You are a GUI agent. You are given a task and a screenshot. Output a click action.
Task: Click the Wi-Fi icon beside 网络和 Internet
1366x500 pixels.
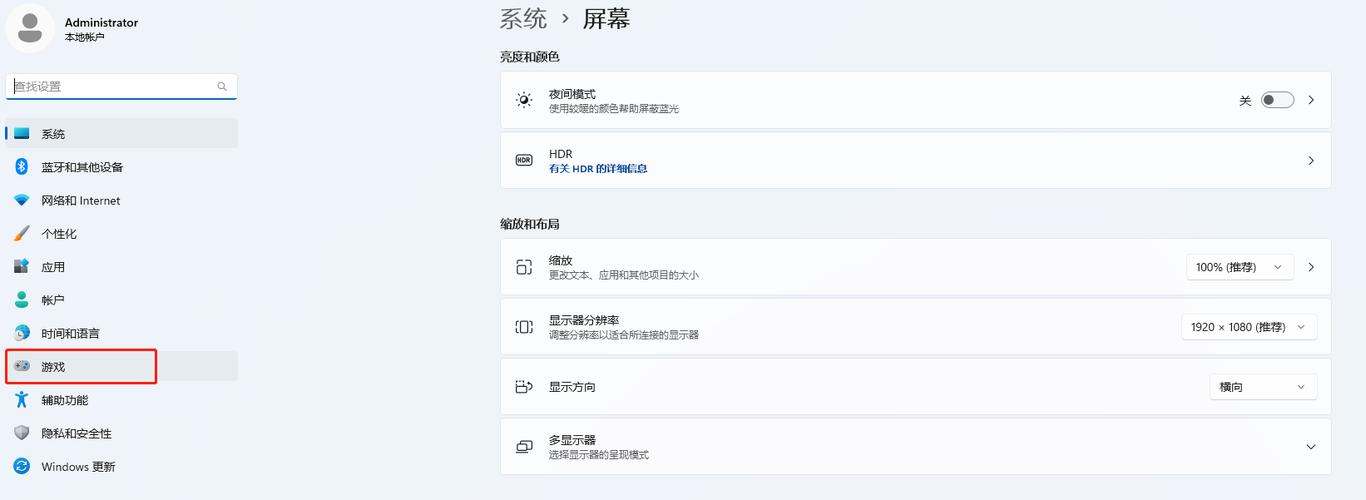click(22, 200)
